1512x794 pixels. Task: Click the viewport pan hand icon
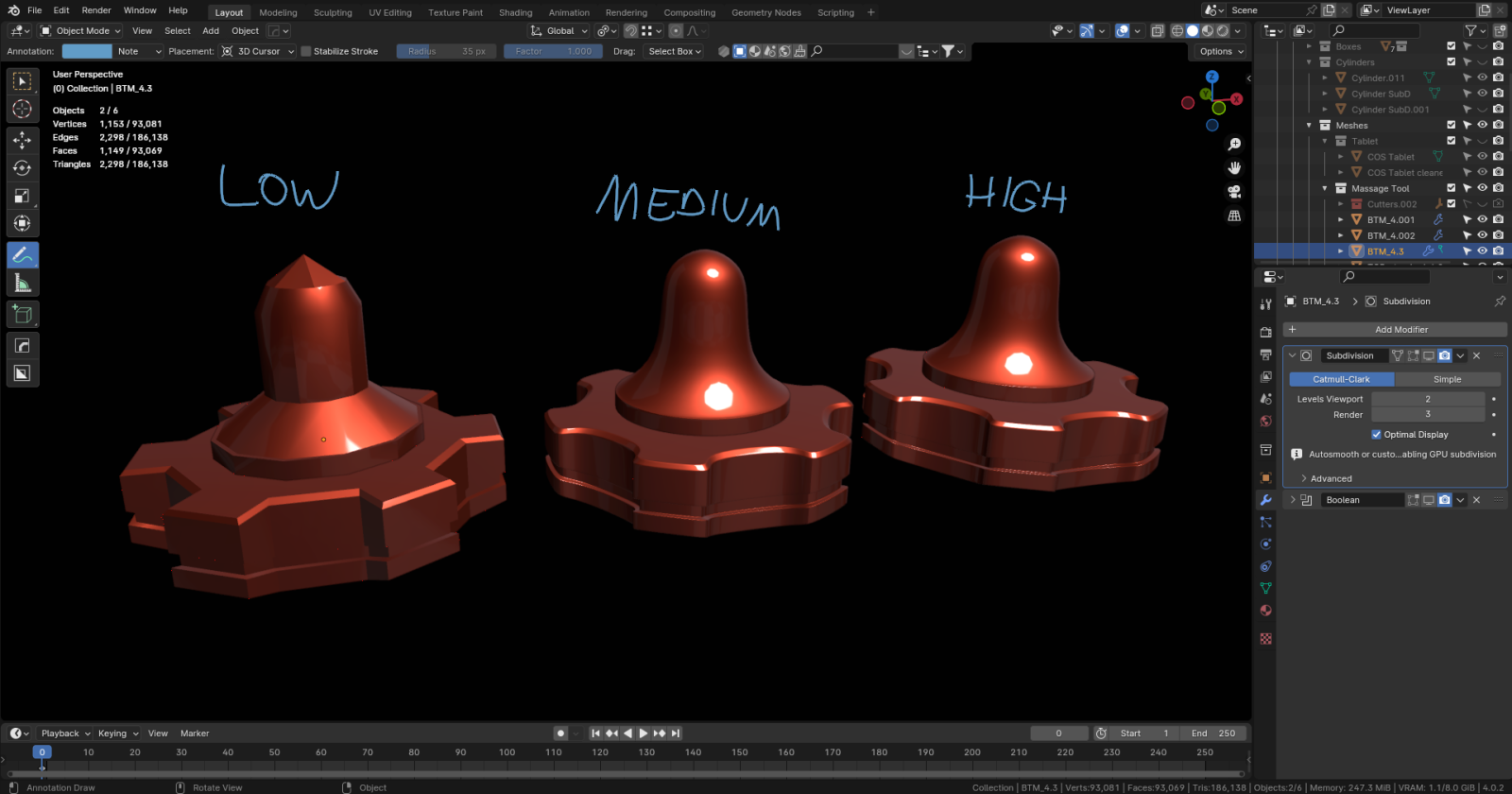[x=1234, y=168]
